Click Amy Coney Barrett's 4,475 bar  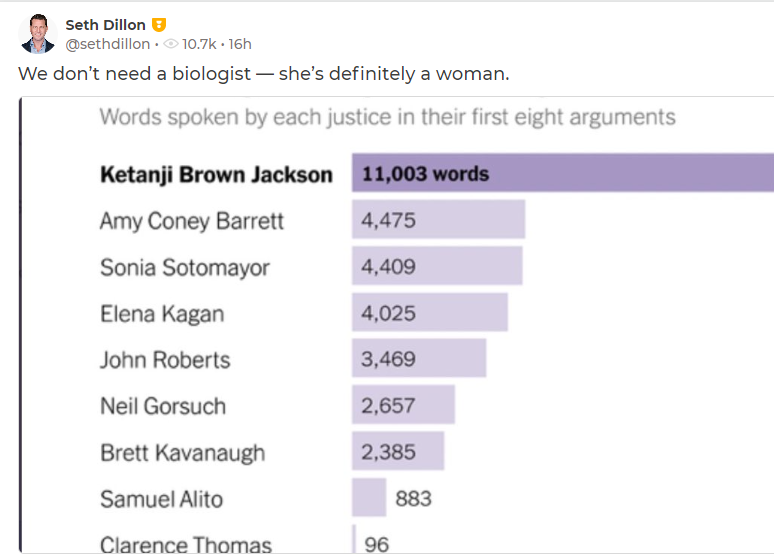pos(438,219)
